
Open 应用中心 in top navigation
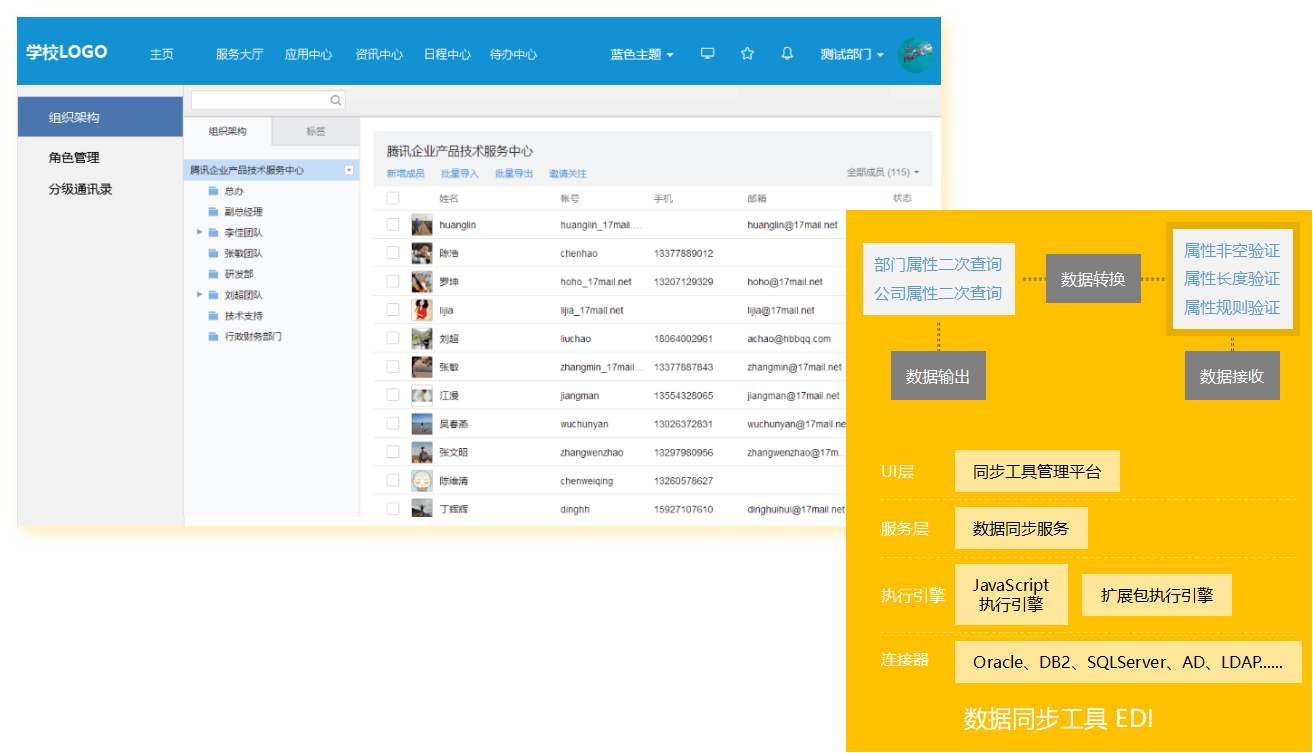[309, 54]
